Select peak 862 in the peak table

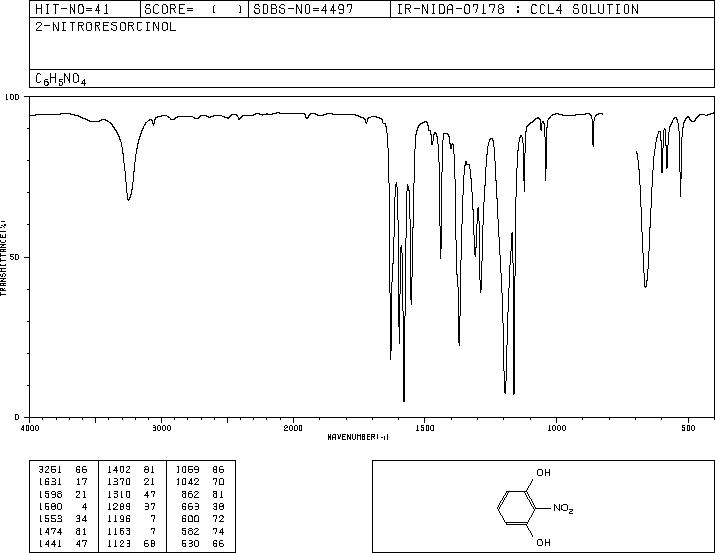tap(190, 494)
